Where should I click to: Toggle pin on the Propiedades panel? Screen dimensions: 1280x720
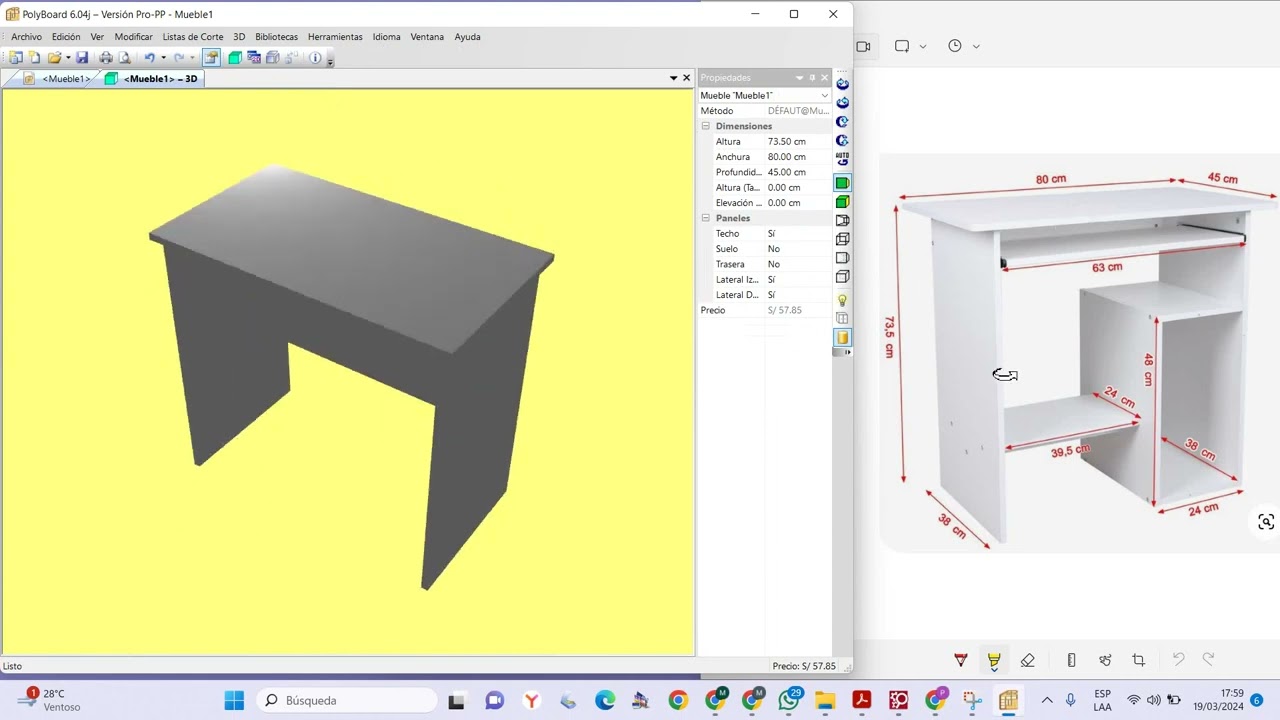click(x=812, y=78)
